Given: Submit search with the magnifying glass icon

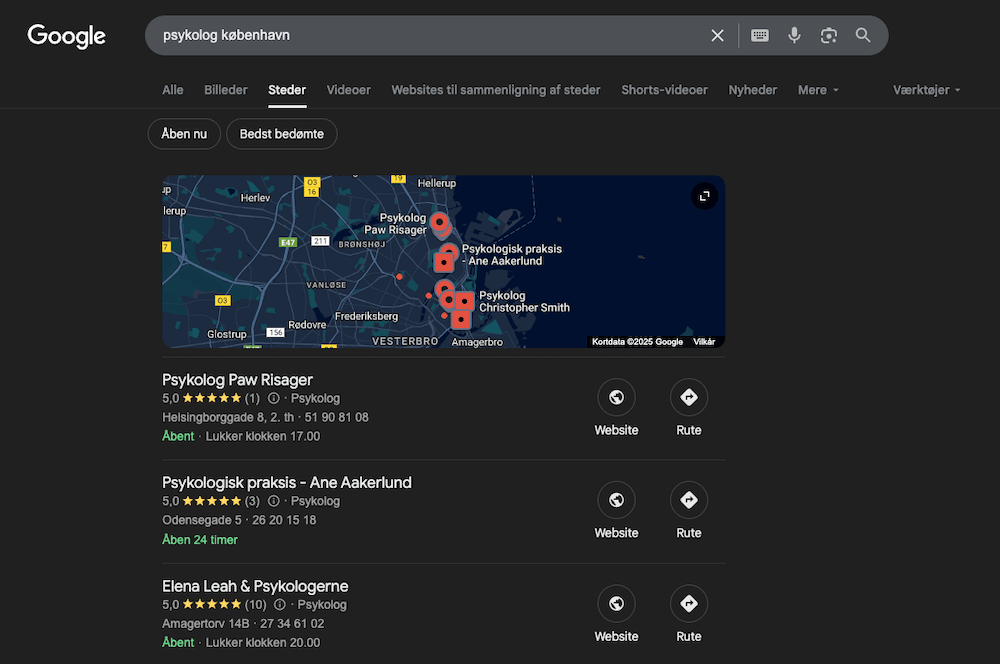Looking at the screenshot, I should coord(863,36).
